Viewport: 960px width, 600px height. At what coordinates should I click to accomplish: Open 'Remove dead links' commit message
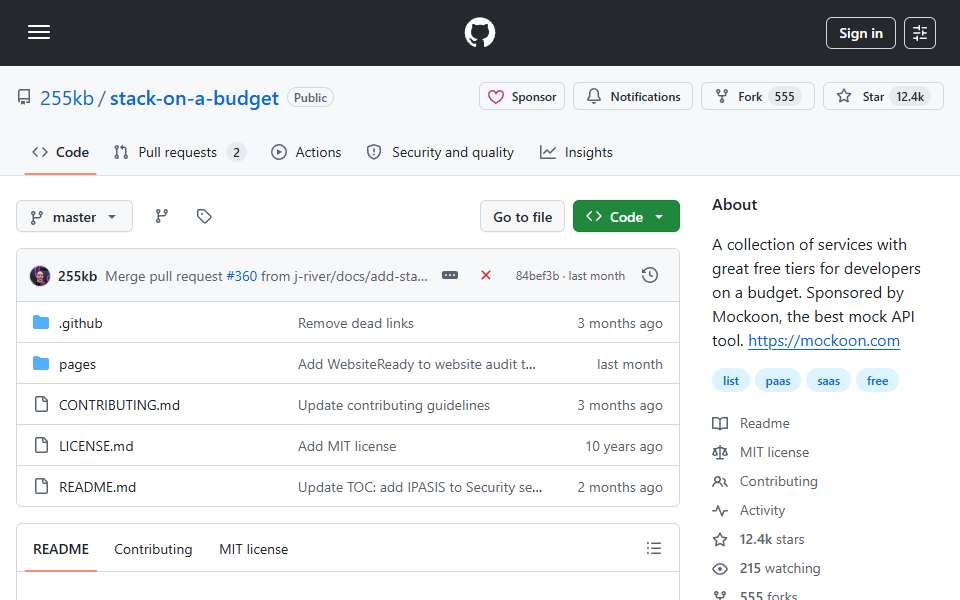[x=356, y=323]
